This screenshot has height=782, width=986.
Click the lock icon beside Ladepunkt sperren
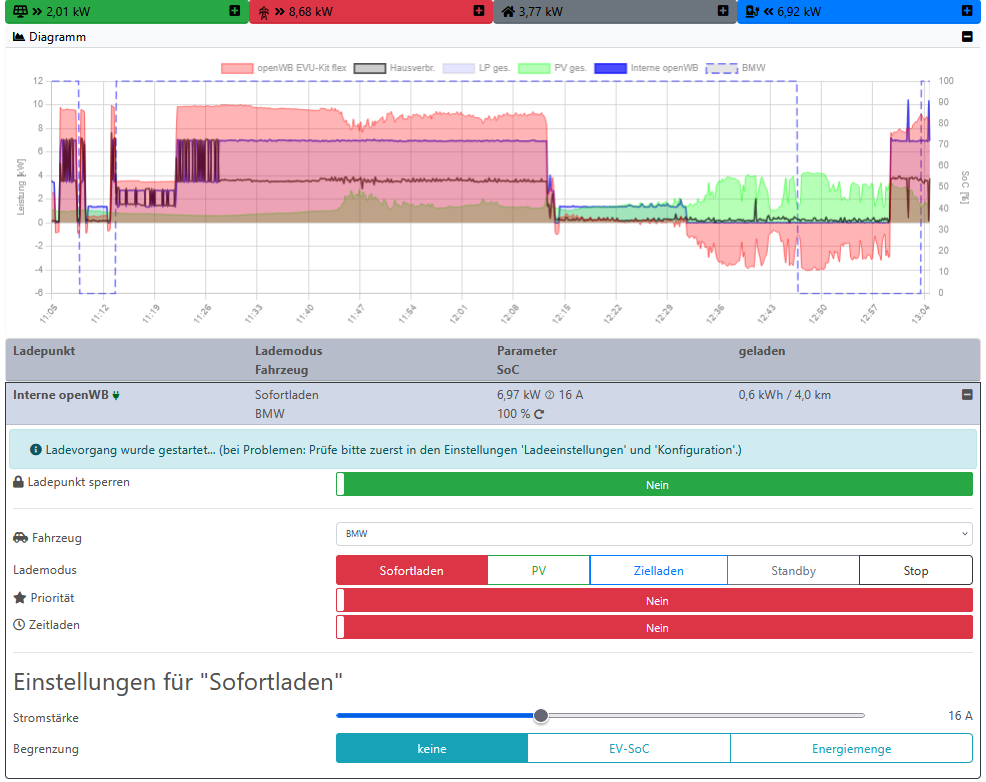click(x=18, y=482)
